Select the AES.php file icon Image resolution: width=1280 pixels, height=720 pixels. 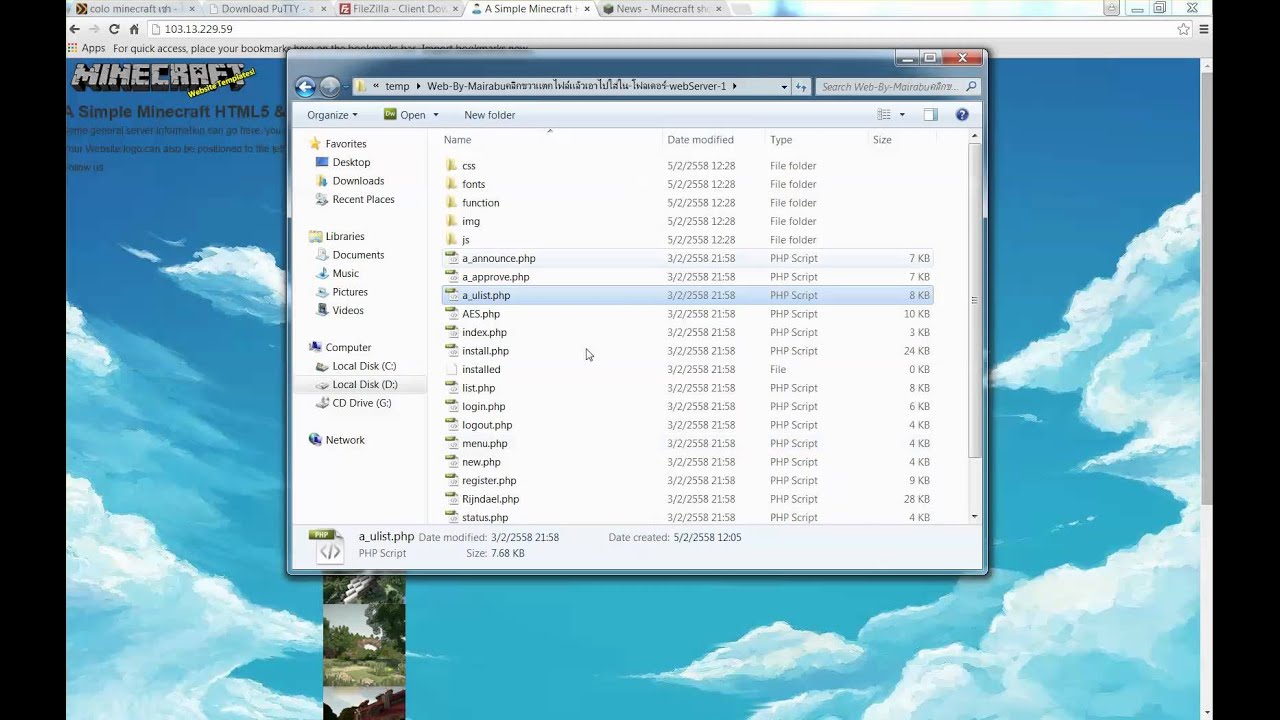pos(451,313)
